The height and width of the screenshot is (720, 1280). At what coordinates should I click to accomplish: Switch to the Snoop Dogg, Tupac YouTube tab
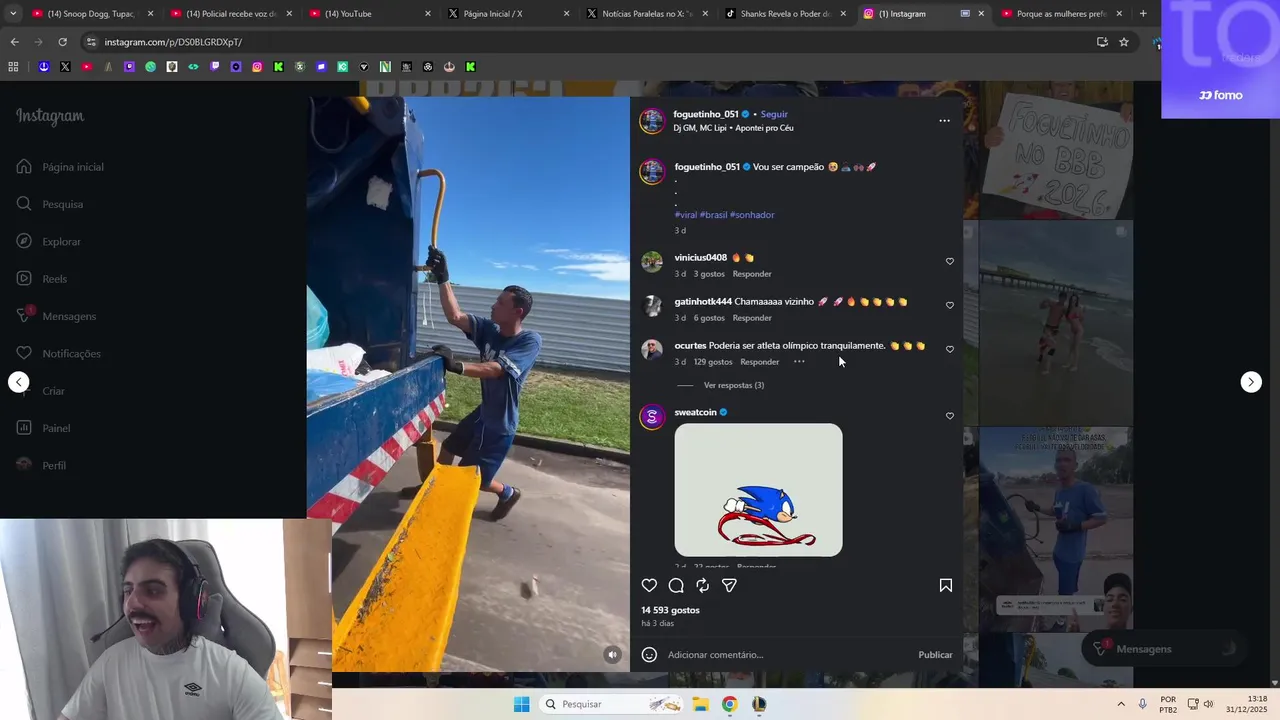click(x=90, y=14)
